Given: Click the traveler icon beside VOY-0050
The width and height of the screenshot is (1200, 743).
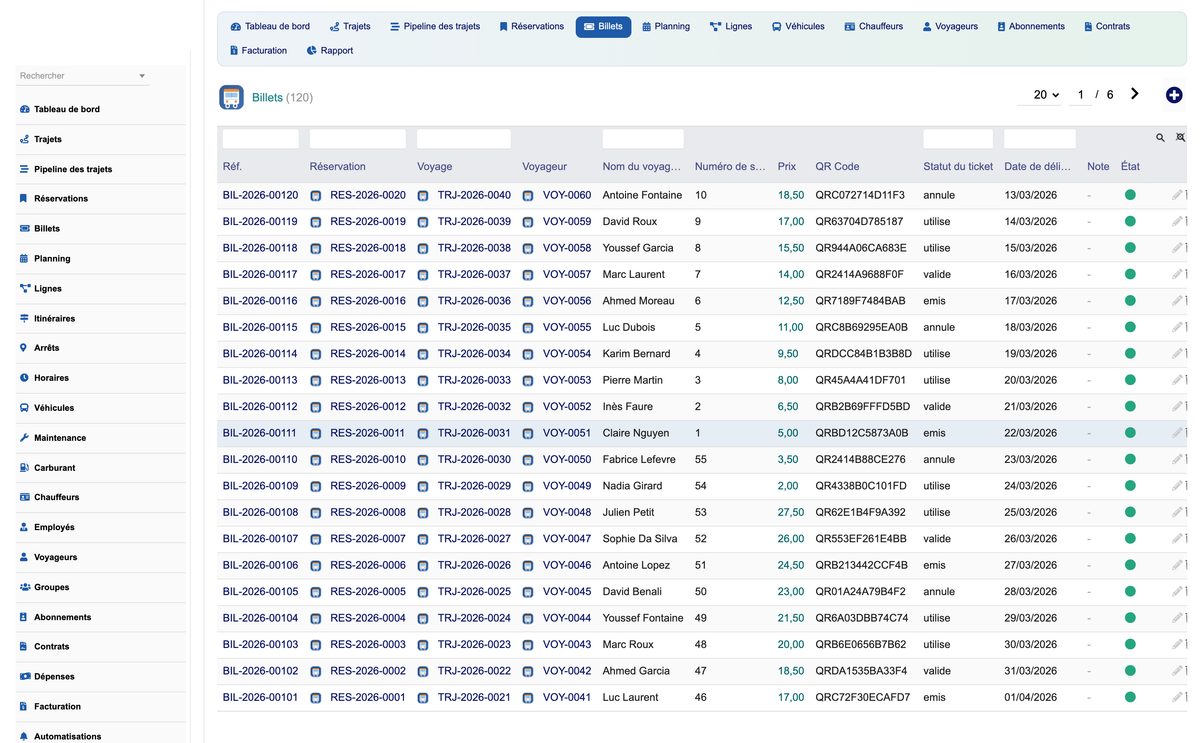Looking at the screenshot, I should pos(528,460).
